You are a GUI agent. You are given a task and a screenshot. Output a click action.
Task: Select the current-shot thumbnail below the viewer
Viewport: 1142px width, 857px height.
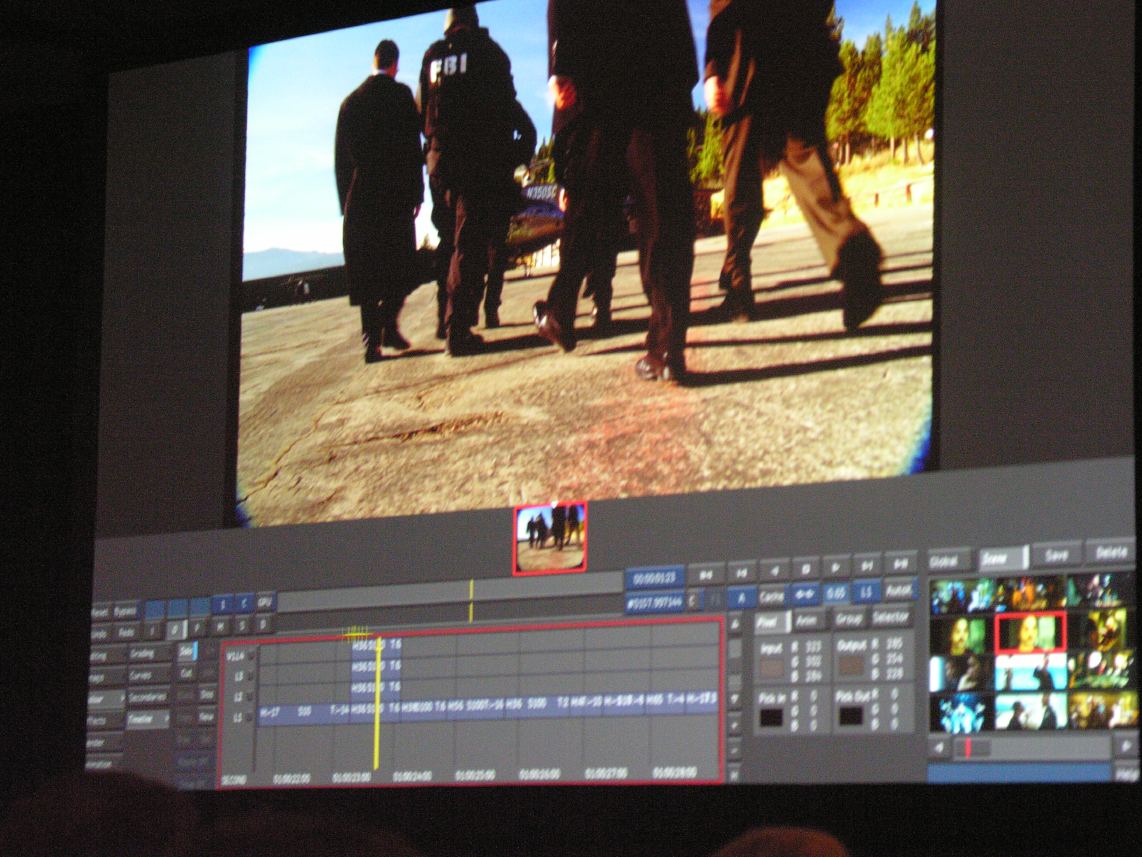[550, 538]
